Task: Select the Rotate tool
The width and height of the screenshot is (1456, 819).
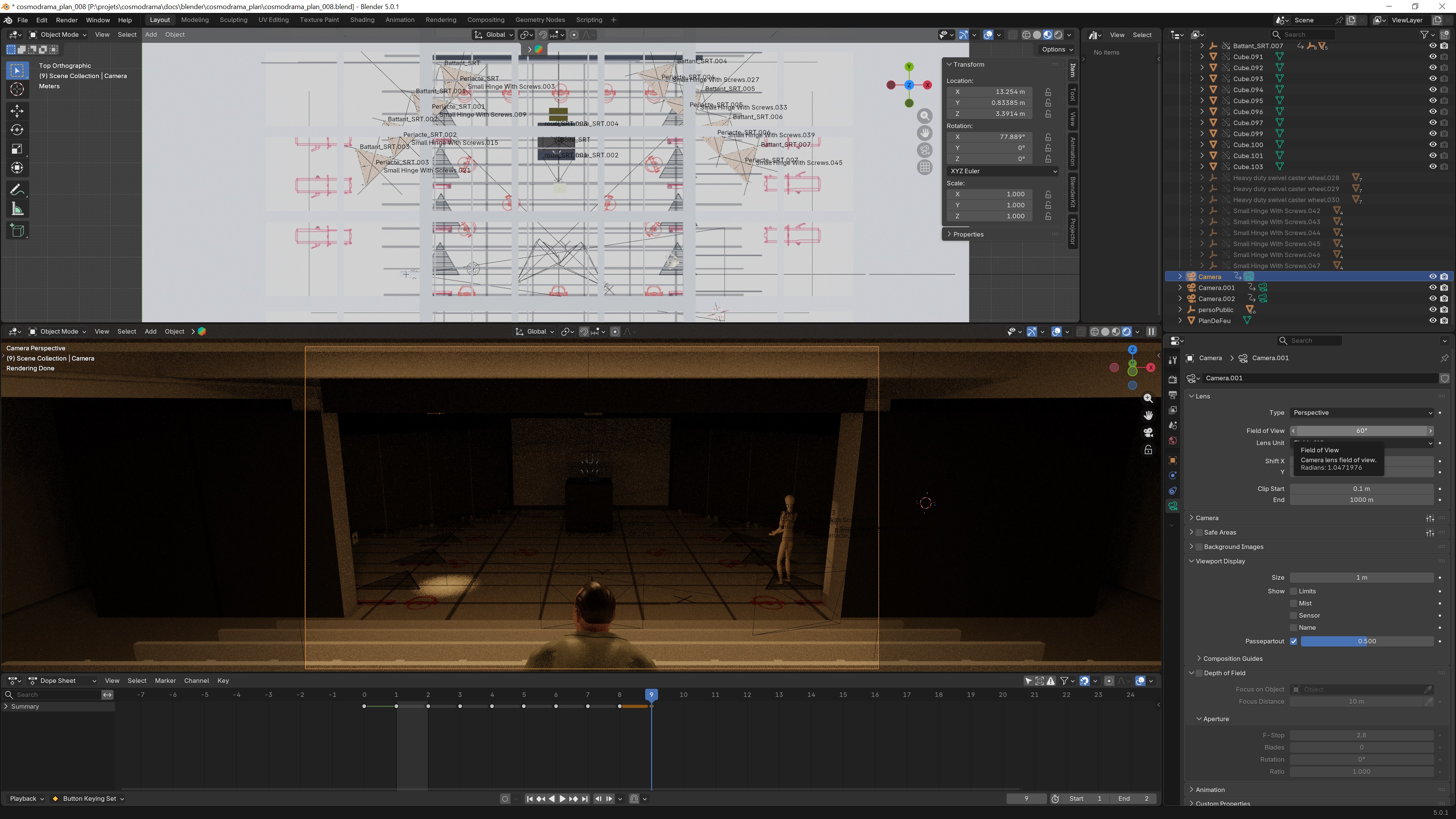Action: (x=17, y=130)
